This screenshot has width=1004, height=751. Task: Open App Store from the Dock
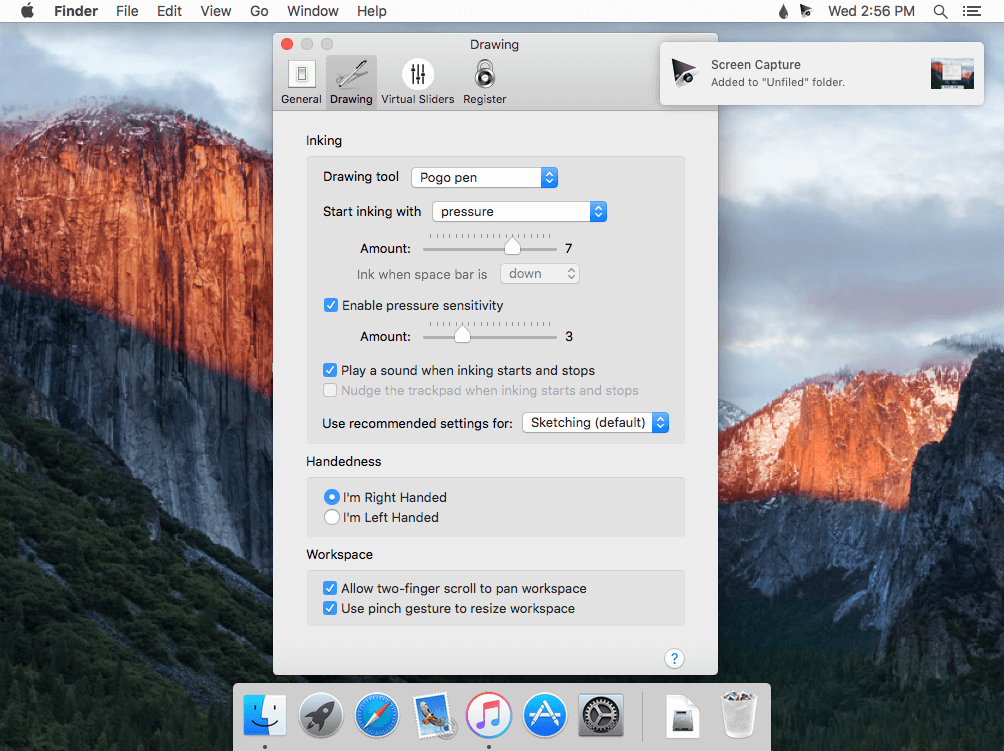(x=545, y=715)
